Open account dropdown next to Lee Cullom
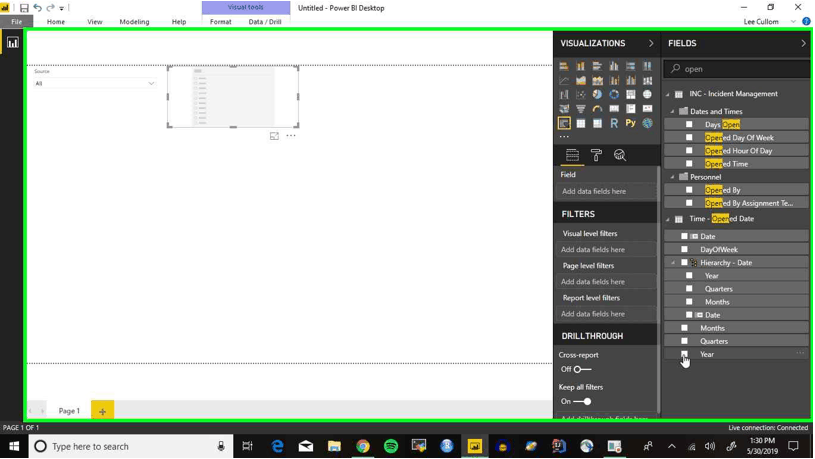Viewport: 815px width, 459px height. 793,21
